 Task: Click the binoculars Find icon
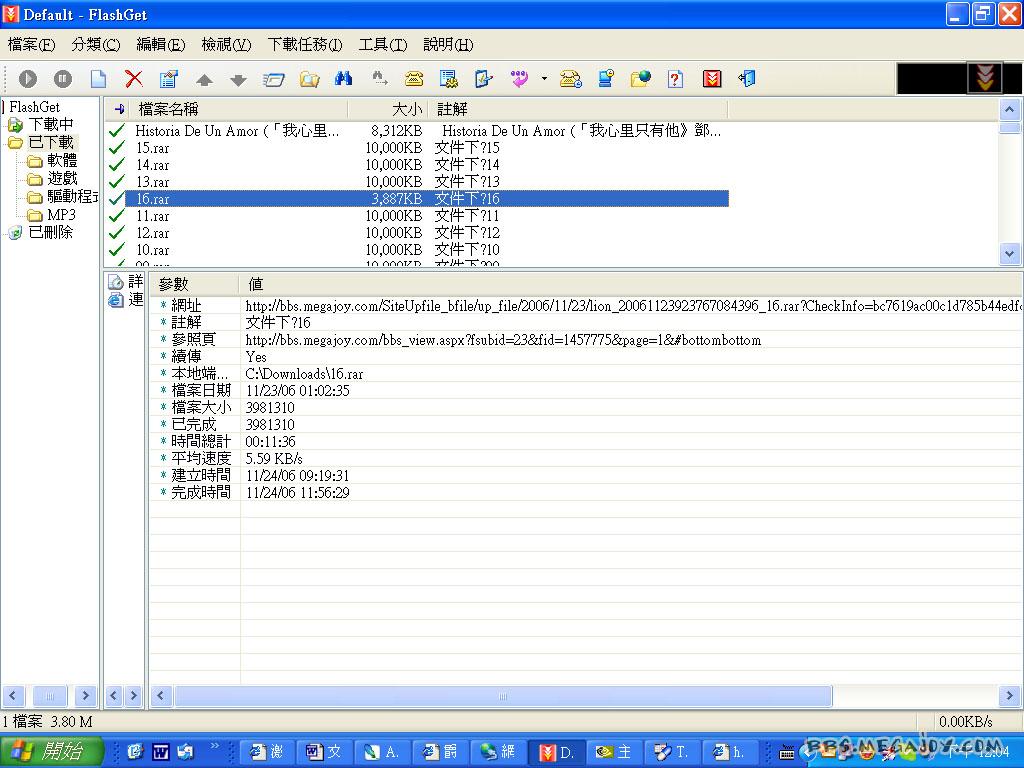pyautogui.click(x=344, y=79)
